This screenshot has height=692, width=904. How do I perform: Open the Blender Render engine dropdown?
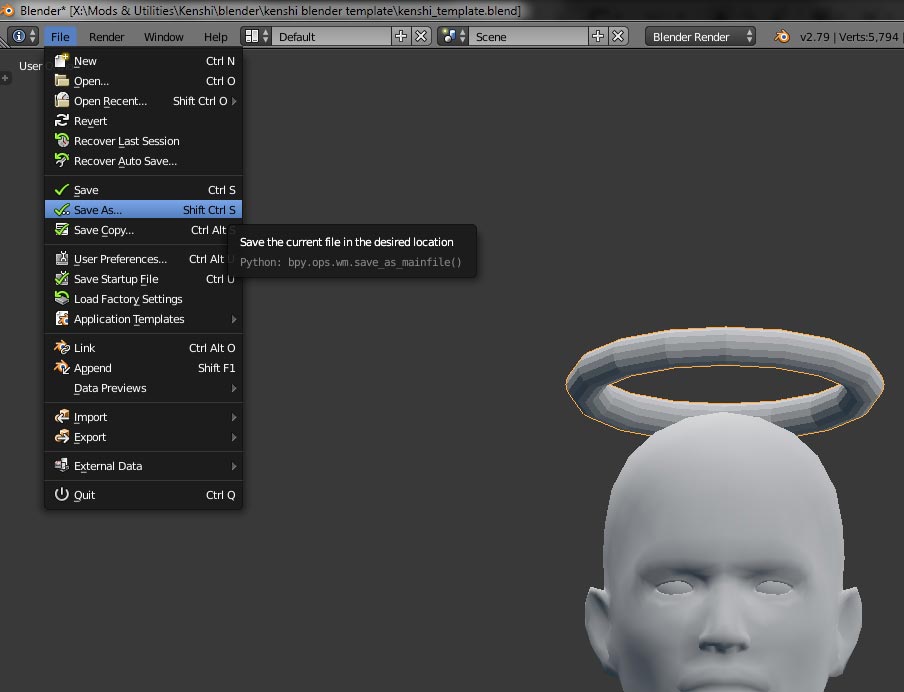[x=702, y=36]
